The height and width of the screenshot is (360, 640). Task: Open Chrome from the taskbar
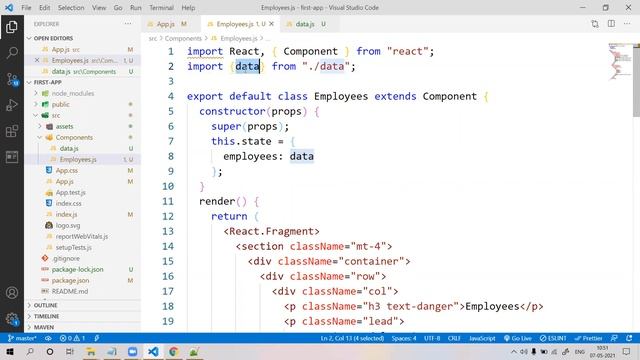coord(173,351)
